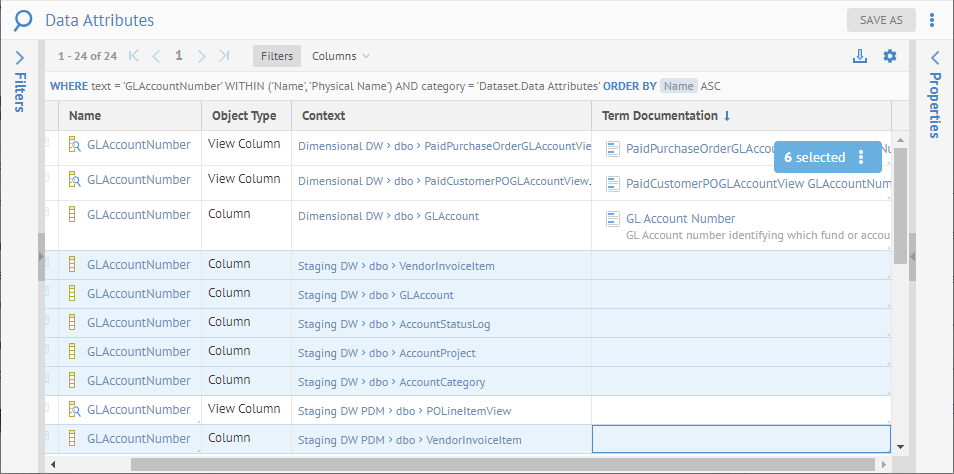The height and width of the screenshot is (474, 954).
Task: Open the Columns dropdown
Action: 340,57
